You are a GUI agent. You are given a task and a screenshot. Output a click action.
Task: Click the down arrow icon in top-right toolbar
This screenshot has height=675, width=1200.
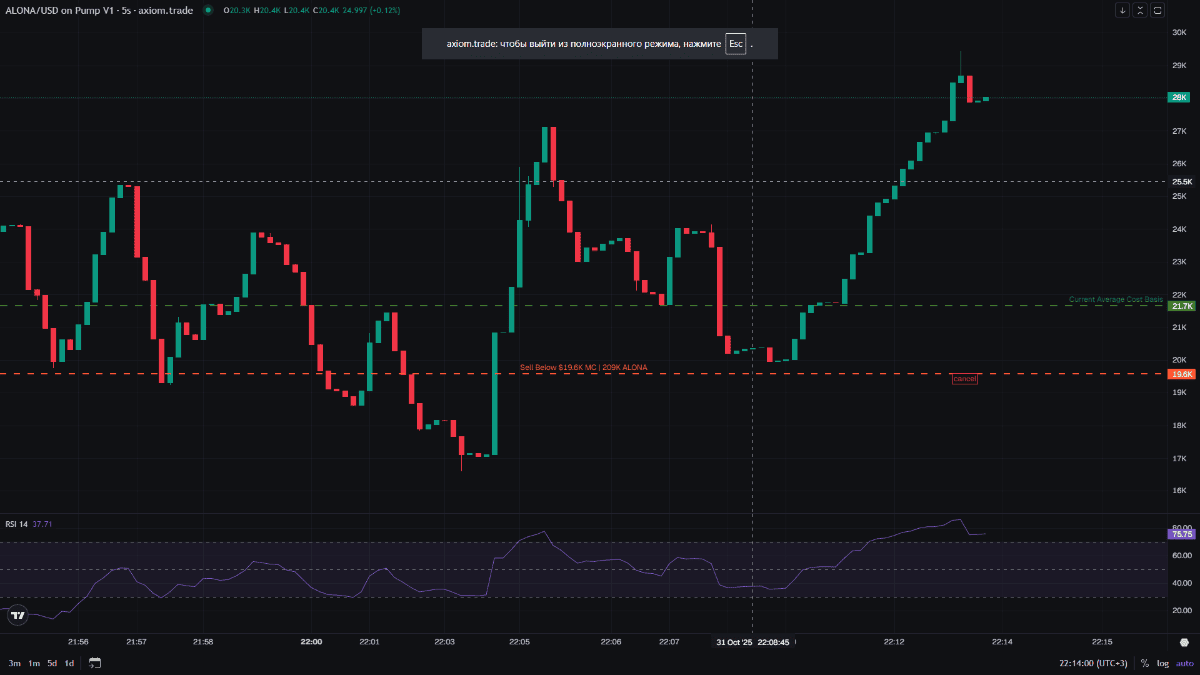(x=1123, y=10)
